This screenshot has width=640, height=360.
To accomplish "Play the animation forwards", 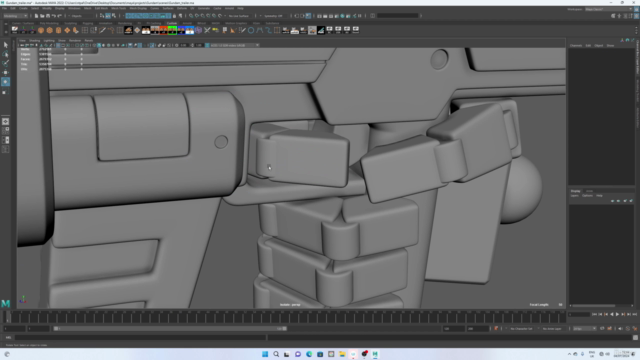I will [x=617, y=314].
